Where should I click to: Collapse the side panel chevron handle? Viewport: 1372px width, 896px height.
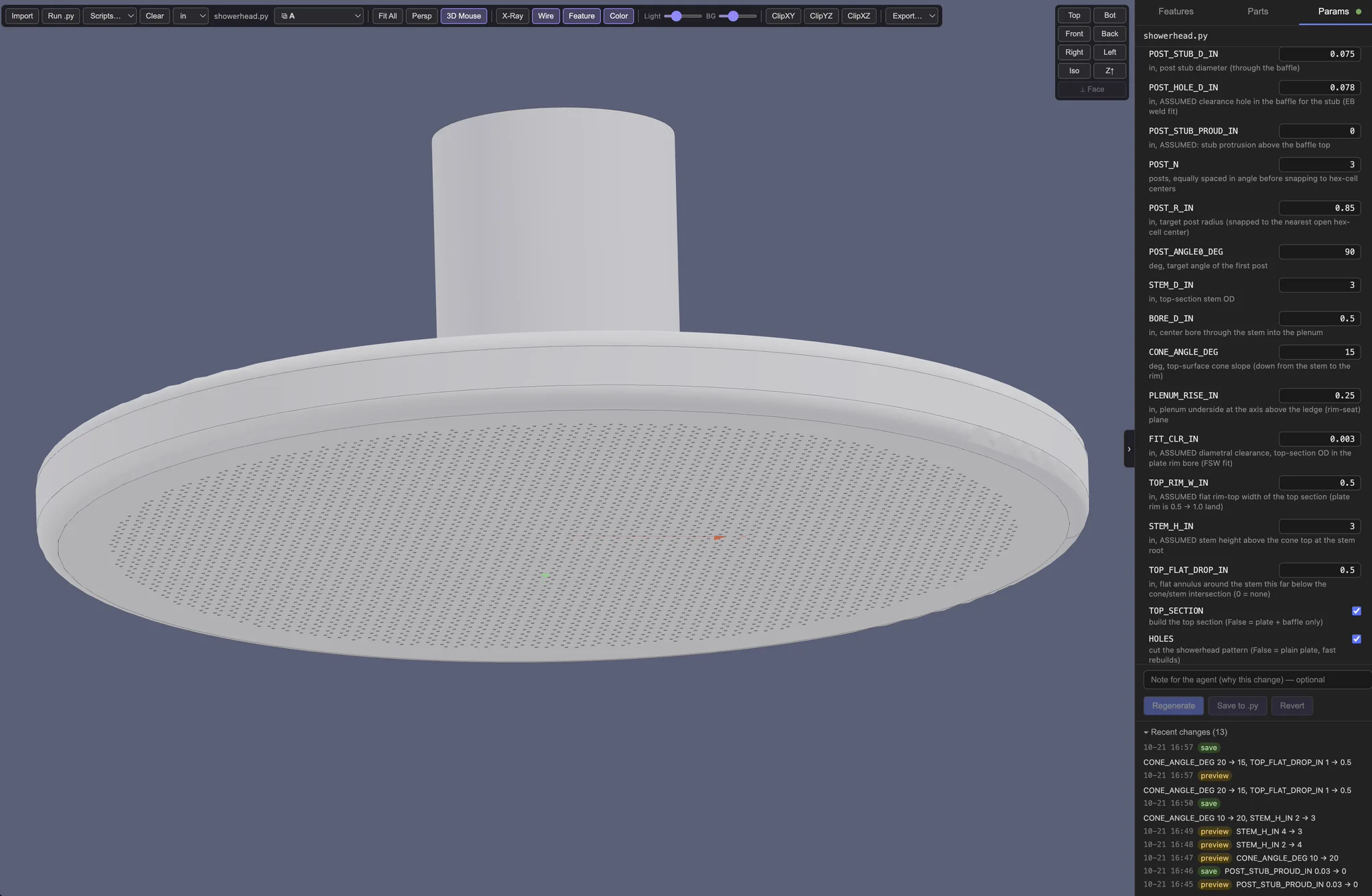click(x=1129, y=449)
